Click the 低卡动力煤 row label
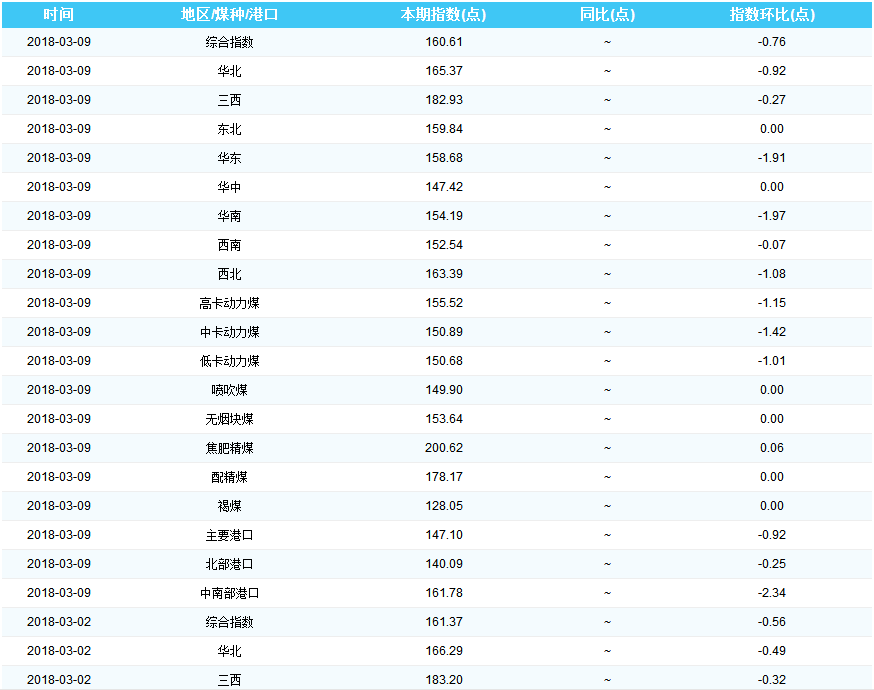 229,361
